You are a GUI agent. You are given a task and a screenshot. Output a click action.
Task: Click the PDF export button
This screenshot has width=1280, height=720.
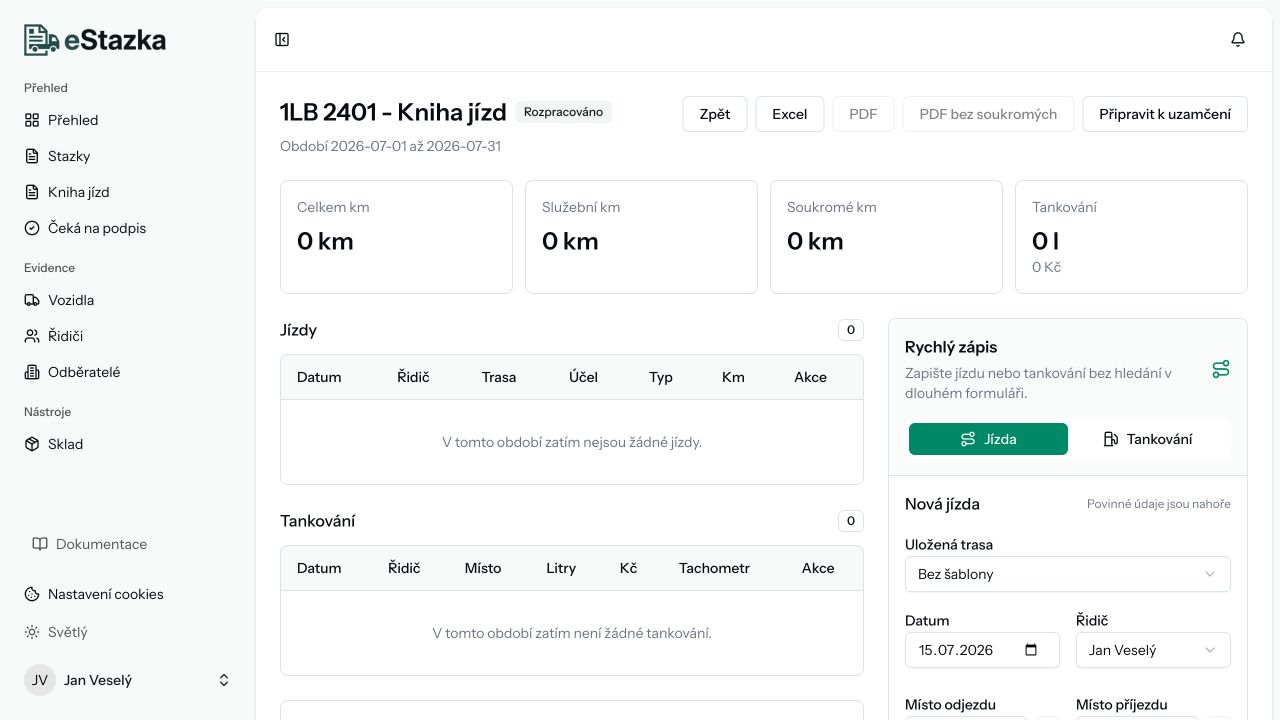coord(863,114)
